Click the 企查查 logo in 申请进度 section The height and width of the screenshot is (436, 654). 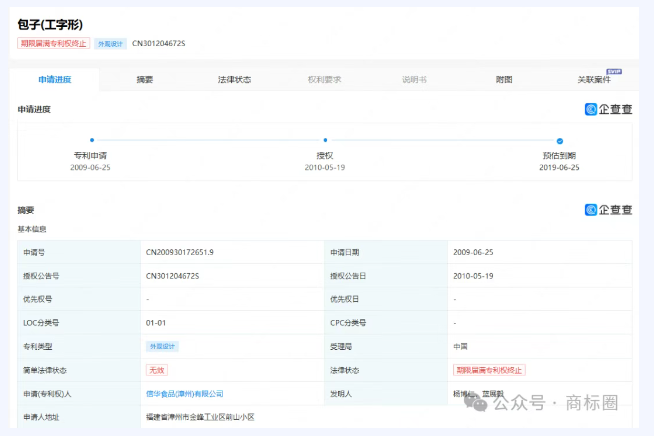(x=608, y=109)
